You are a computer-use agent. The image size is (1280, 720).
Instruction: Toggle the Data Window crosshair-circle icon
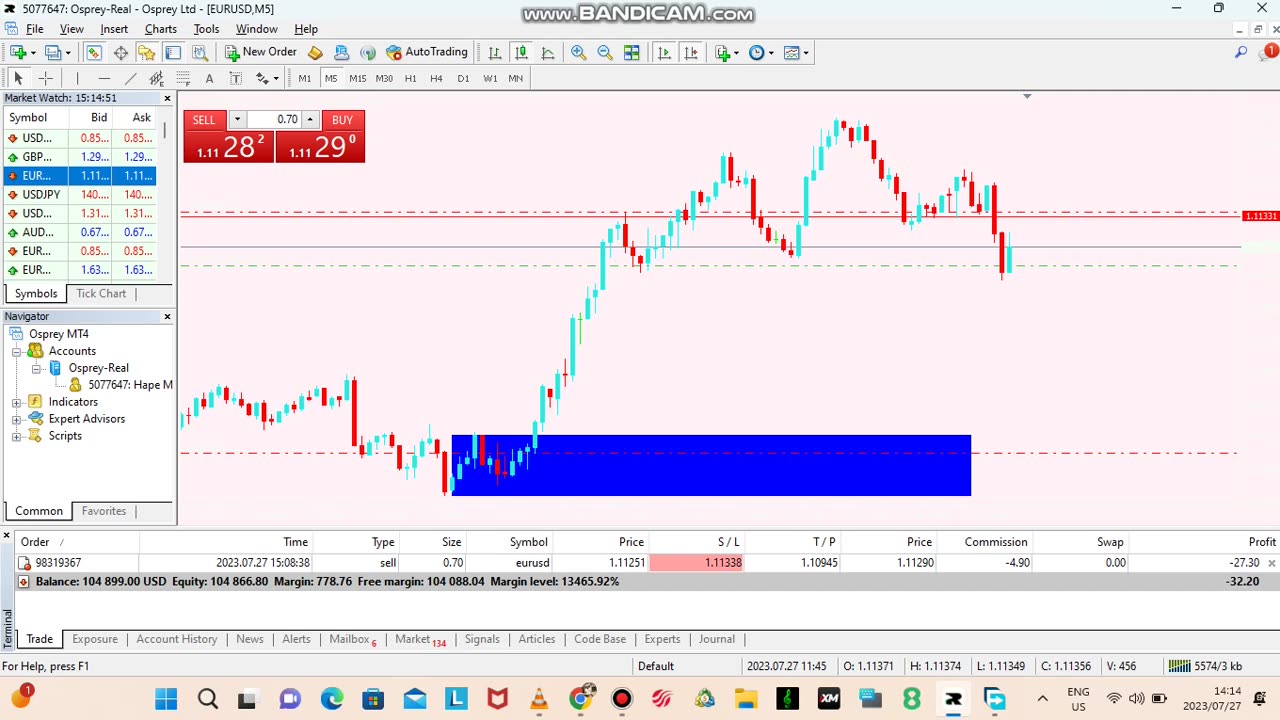[x=120, y=52]
